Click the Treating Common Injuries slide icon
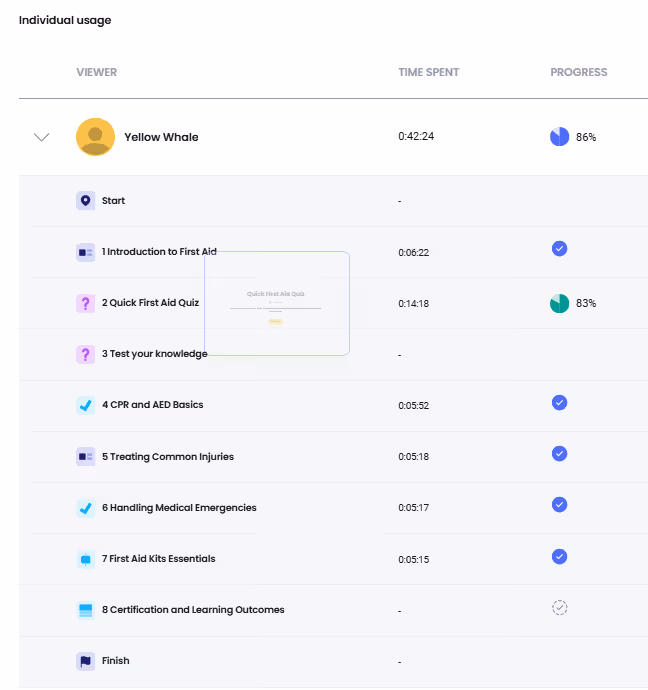This screenshot has width=648, height=690. 85,456
